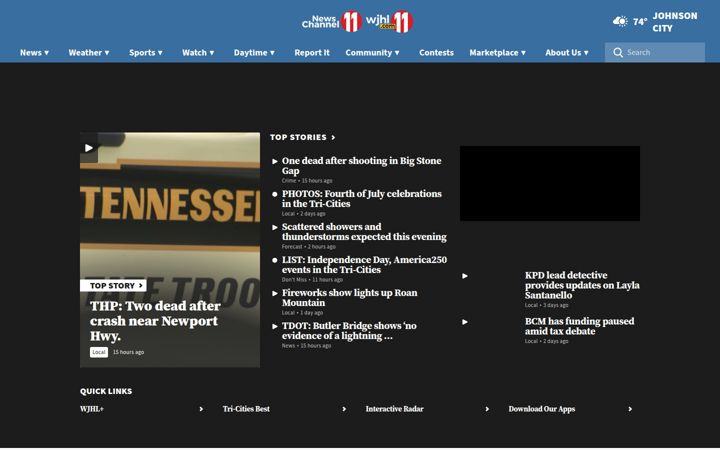Image resolution: width=720 pixels, height=450 pixels.
Task: Open THP Two dead after crash headline
Action: point(155,321)
